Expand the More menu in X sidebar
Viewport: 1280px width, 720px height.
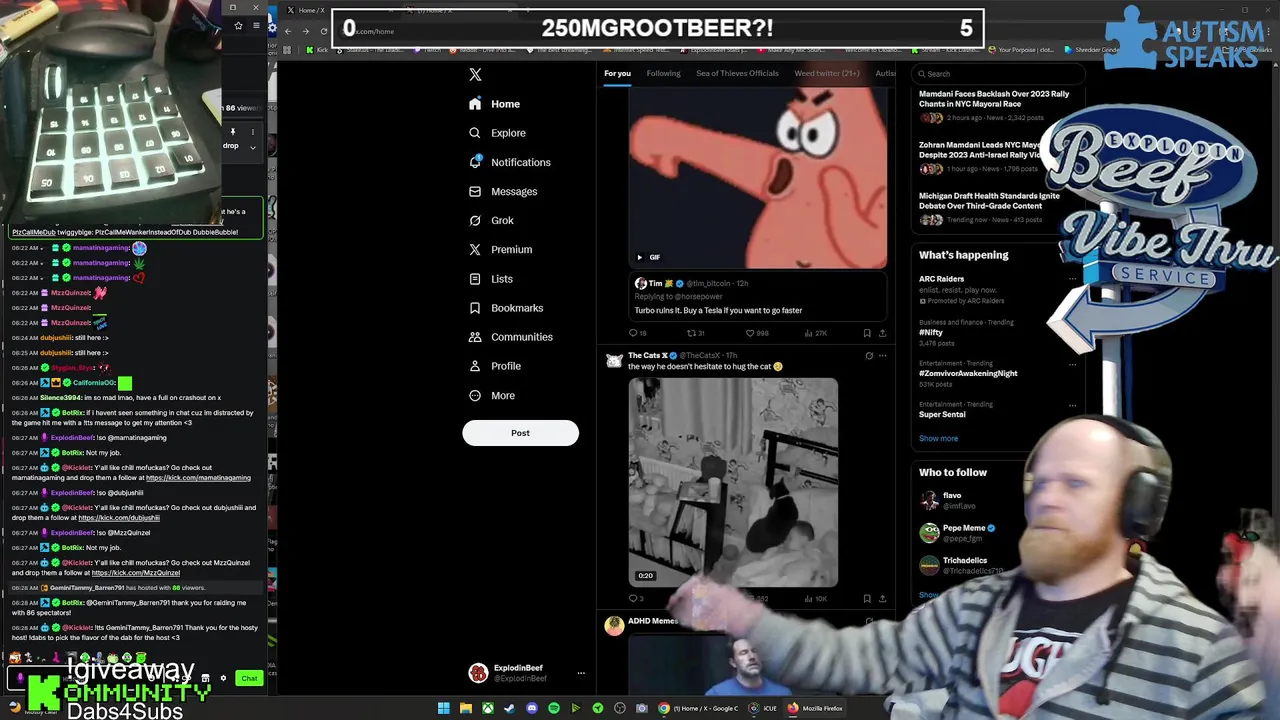pos(492,395)
